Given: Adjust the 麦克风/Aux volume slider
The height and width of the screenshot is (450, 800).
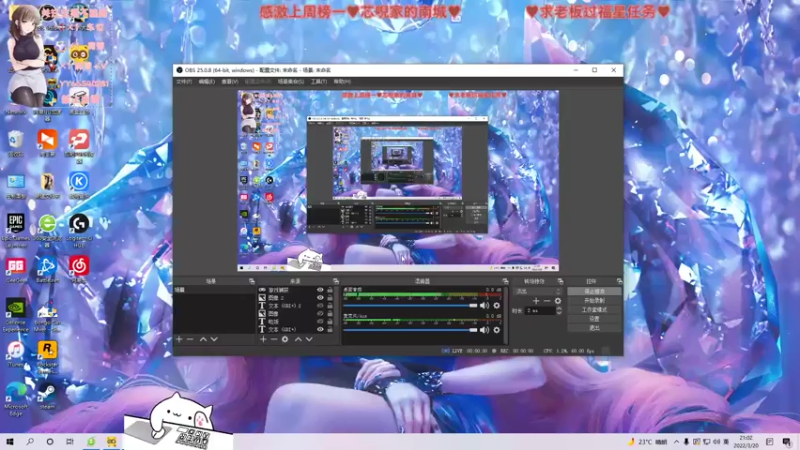Looking at the screenshot, I should (x=410, y=330).
